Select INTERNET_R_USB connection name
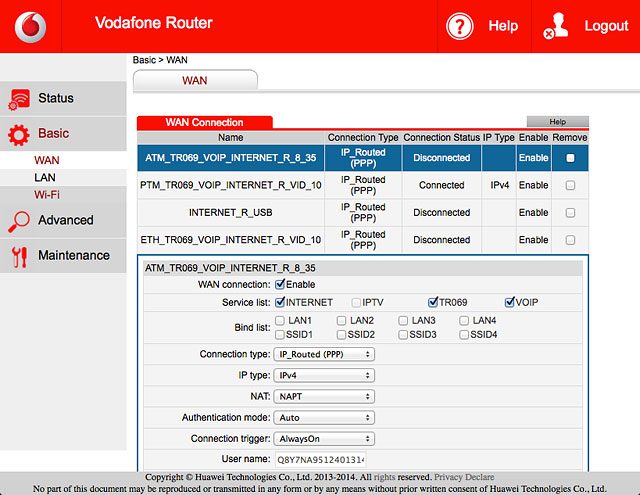The width and height of the screenshot is (640, 495). click(x=231, y=213)
